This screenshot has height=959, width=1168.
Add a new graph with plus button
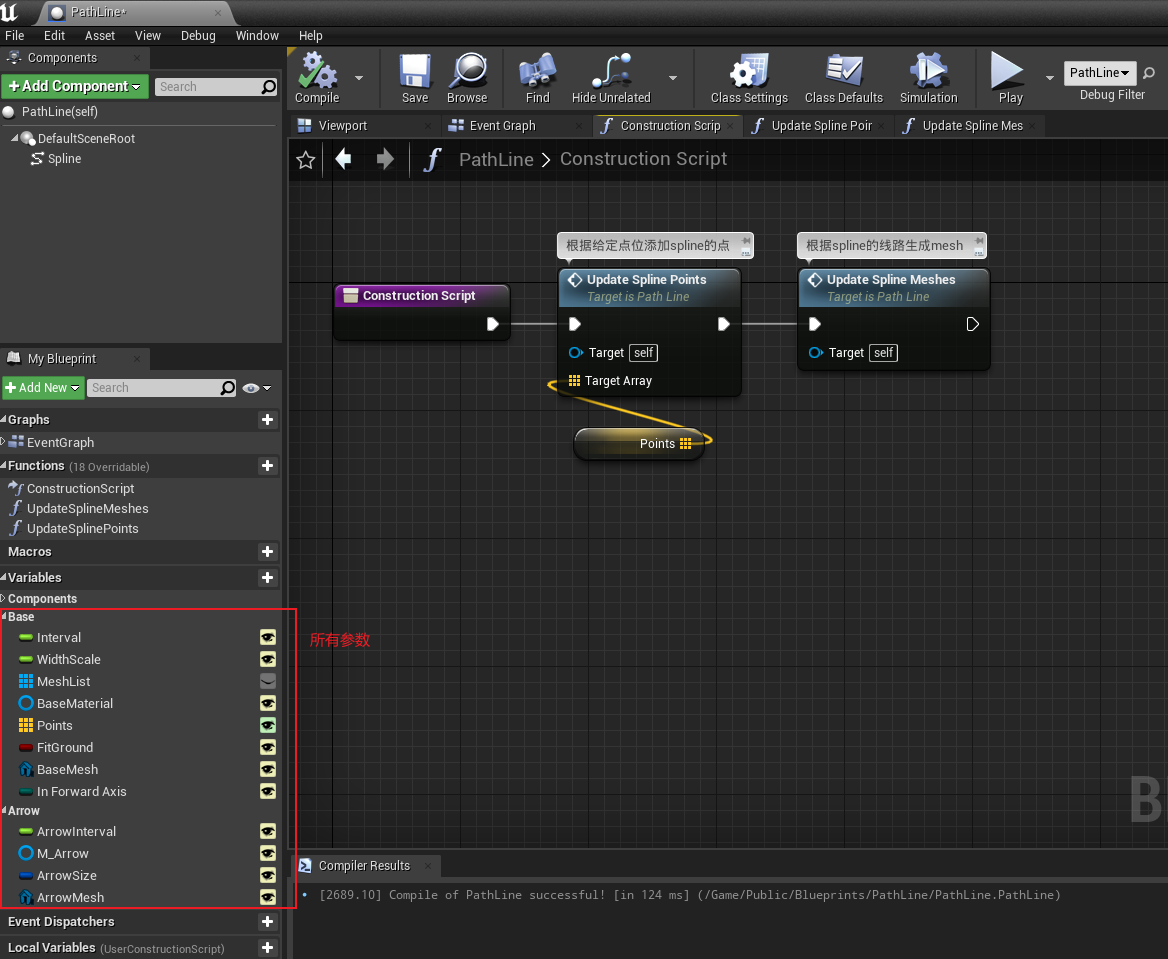click(267, 420)
